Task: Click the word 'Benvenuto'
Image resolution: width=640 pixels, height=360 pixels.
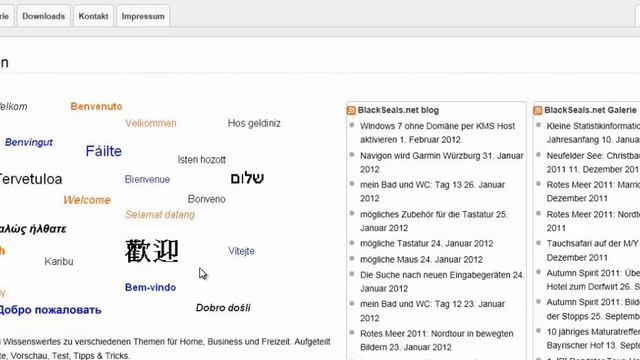Action: (x=96, y=107)
